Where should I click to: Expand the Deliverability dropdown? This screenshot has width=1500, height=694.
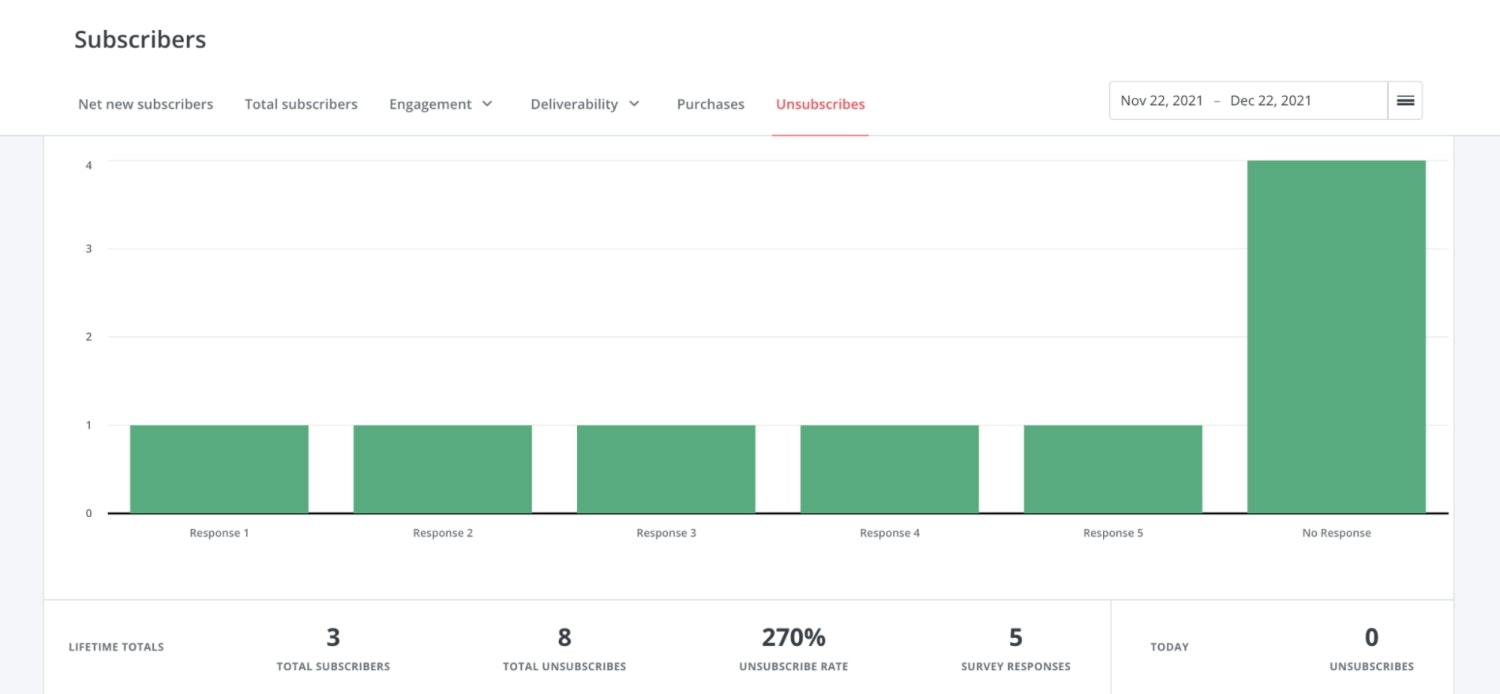coord(585,104)
